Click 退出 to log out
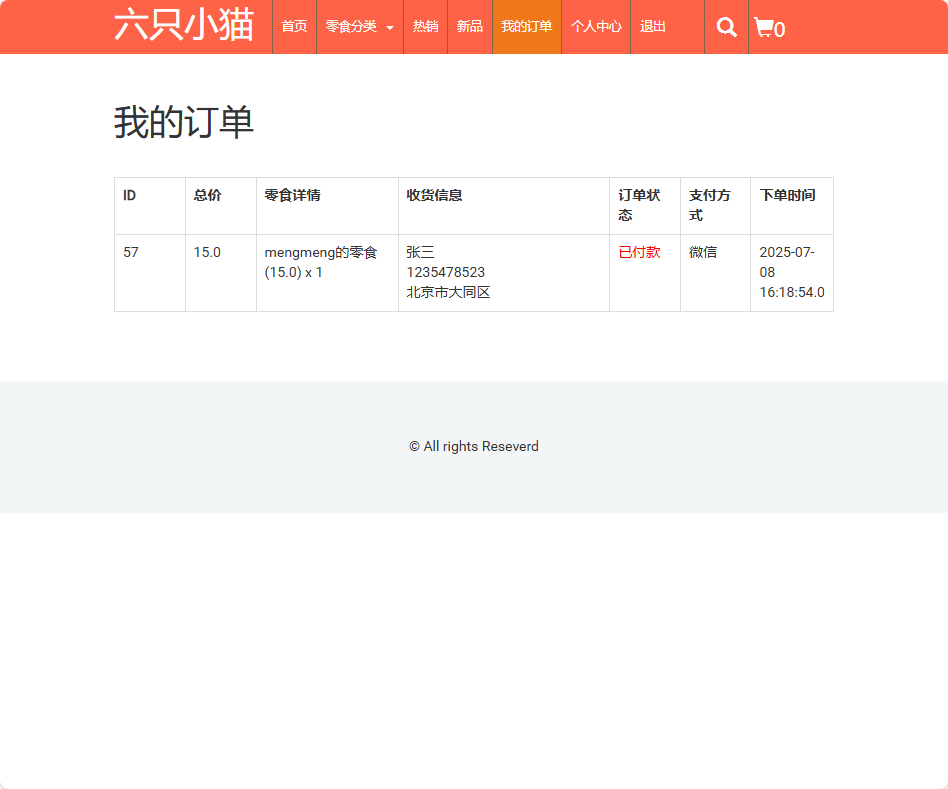This screenshot has height=789, width=948. tap(653, 27)
